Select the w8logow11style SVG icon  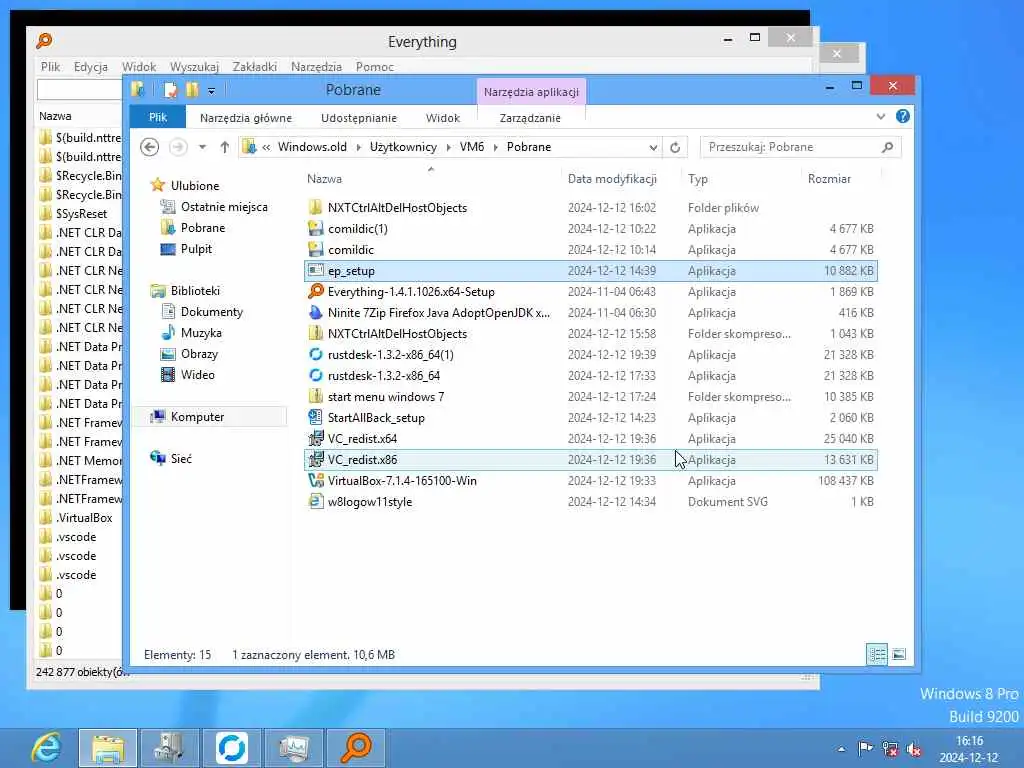click(x=316, y=502)
